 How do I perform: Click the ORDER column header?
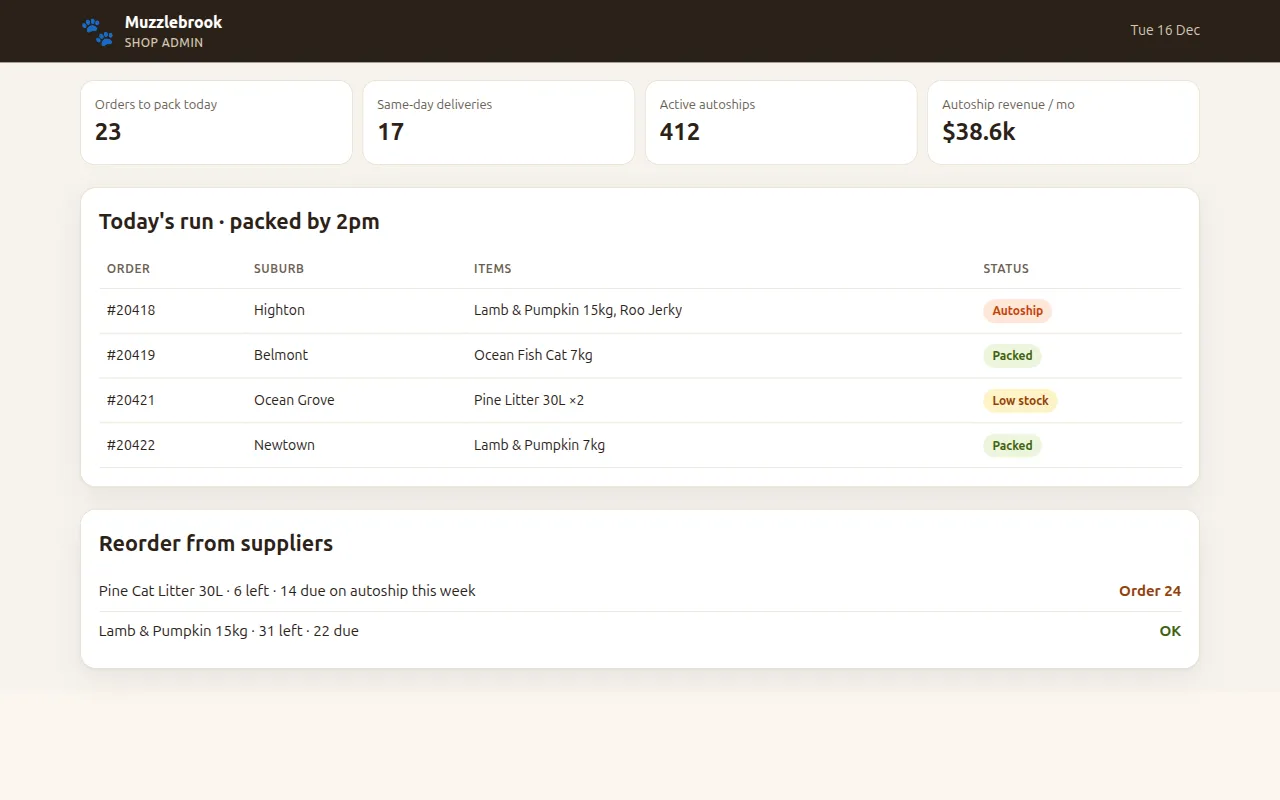pyautogui.click(x=129, y=269)
